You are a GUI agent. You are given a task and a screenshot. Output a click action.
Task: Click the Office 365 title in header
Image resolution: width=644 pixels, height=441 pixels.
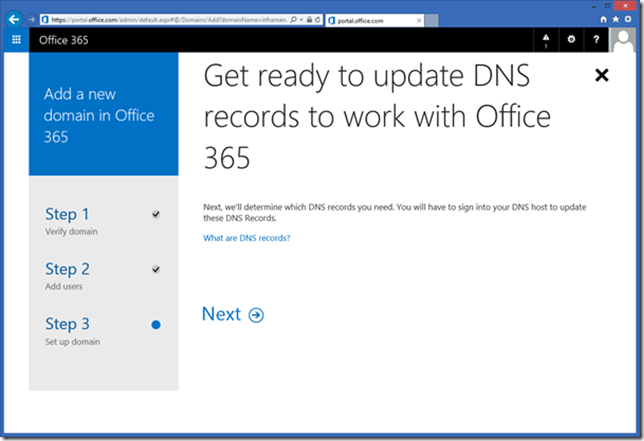click(x=69, y=40)
